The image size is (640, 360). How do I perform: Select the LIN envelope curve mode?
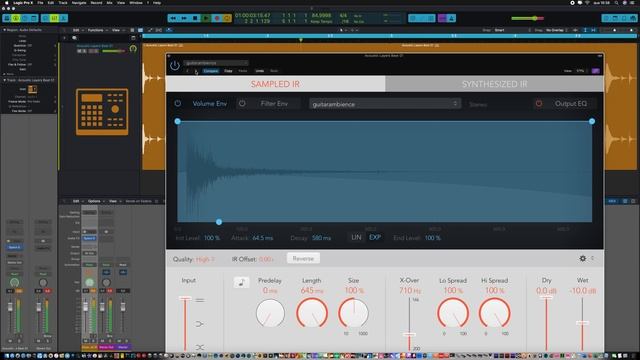point(356,237)
